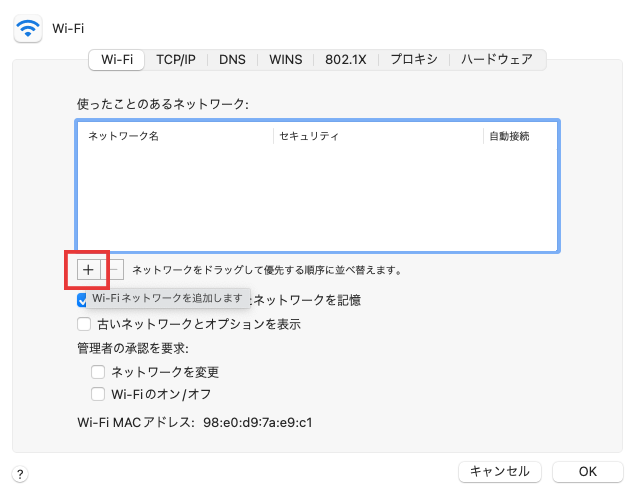Image resolution: width=640 pixels, height=497 pixels.
Task: Check the Wi-Fiのオン/オフ admin option
Action: pos(98,394)
